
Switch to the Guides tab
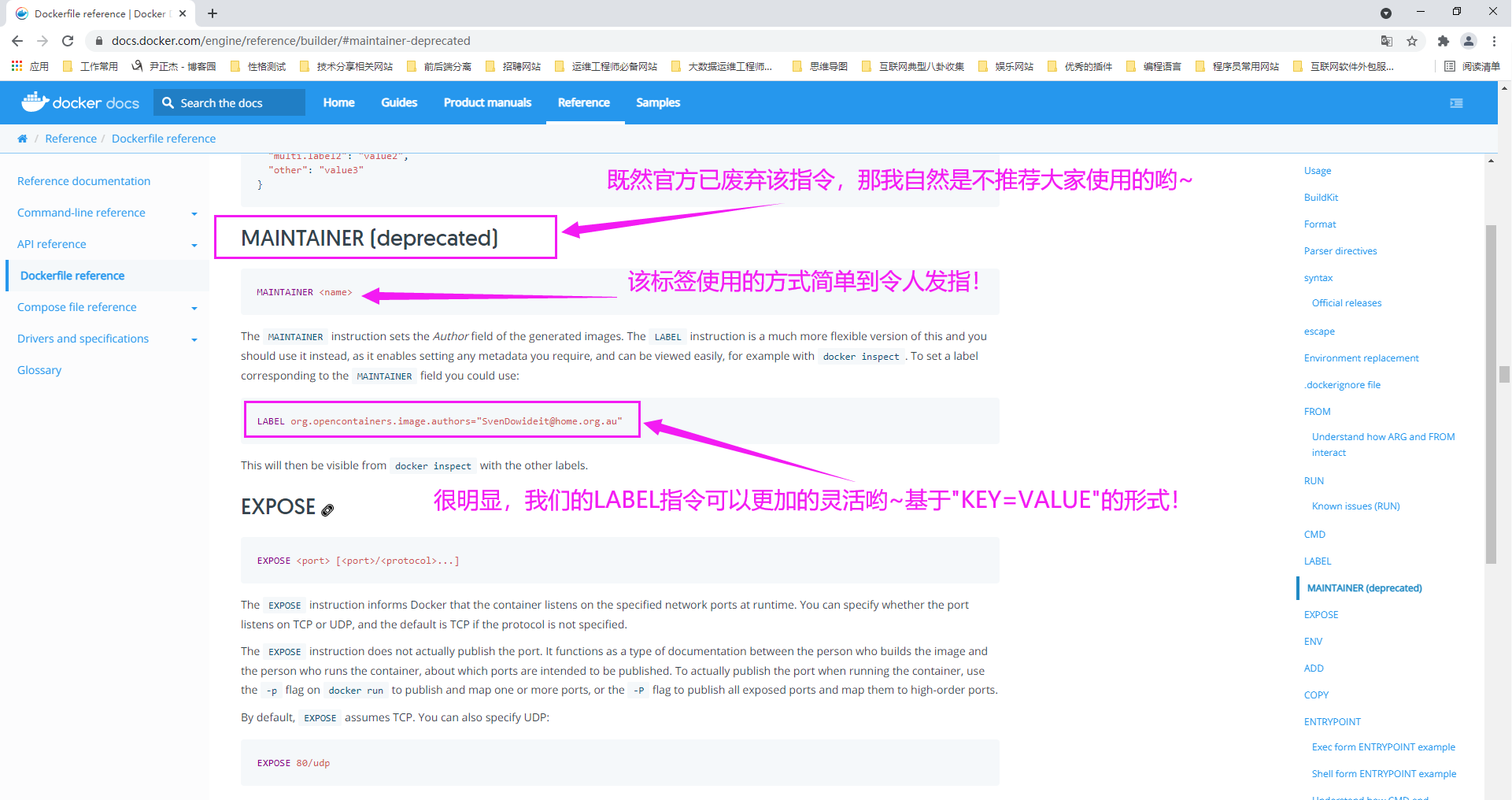pyautogui.click(x=399, y=103)
